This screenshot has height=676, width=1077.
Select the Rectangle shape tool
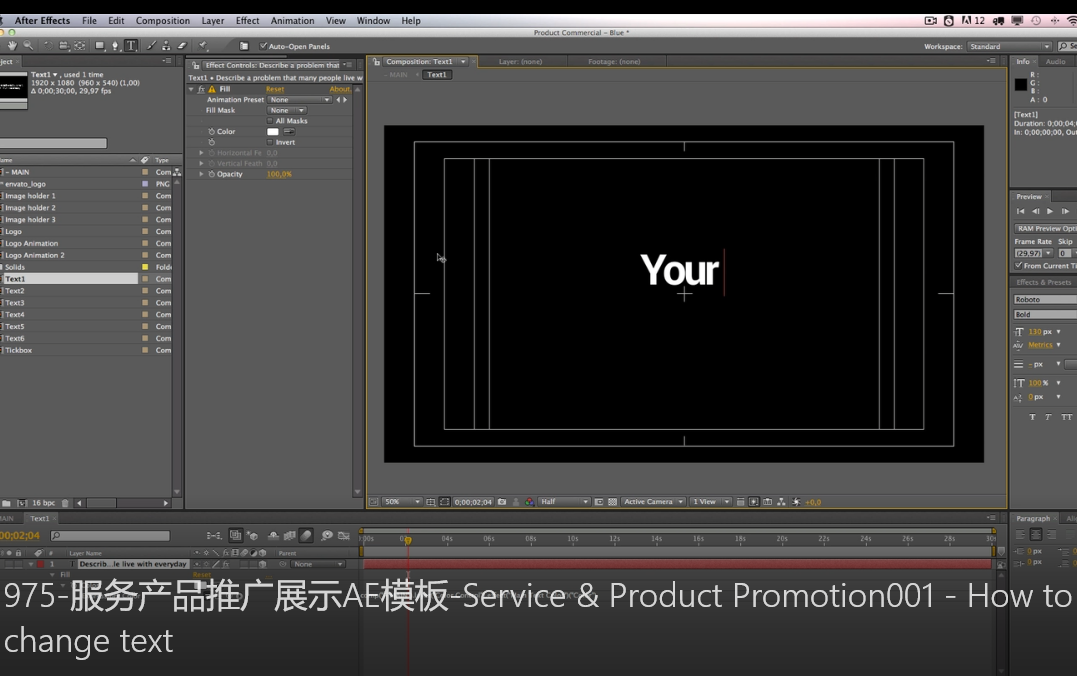(100, 45)
